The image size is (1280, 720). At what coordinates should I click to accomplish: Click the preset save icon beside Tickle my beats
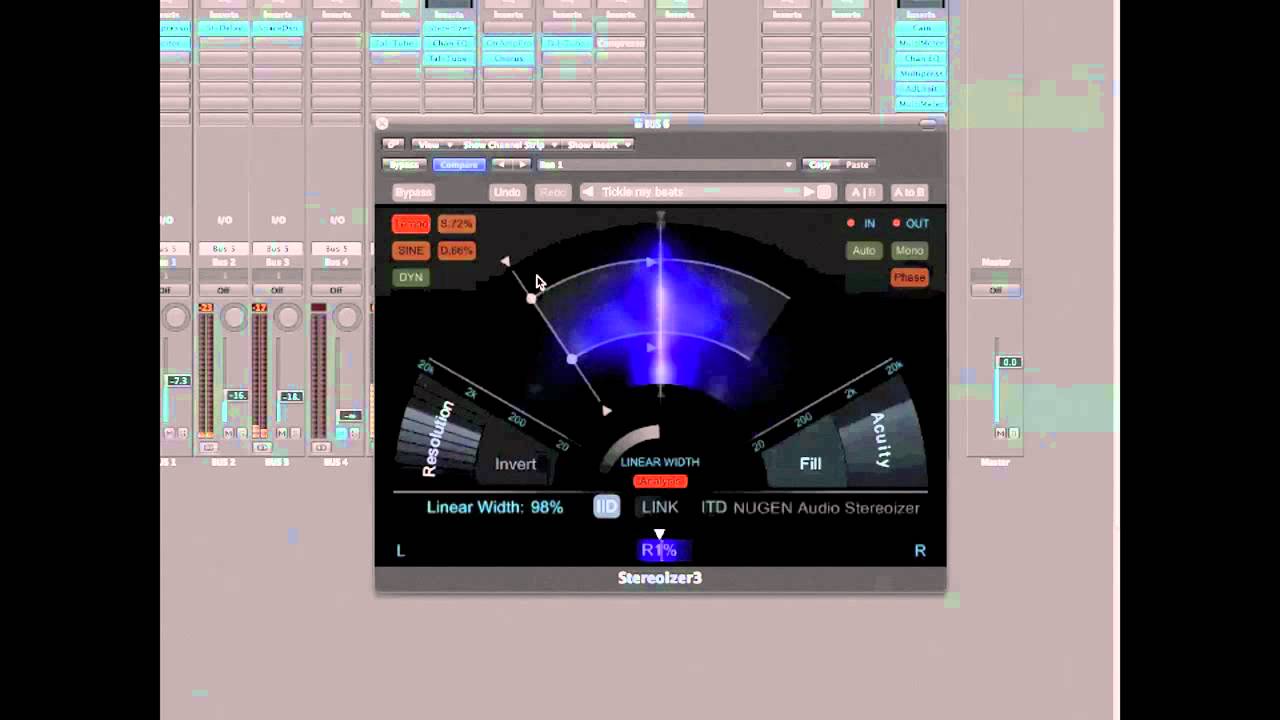click(x=824, y=192)
